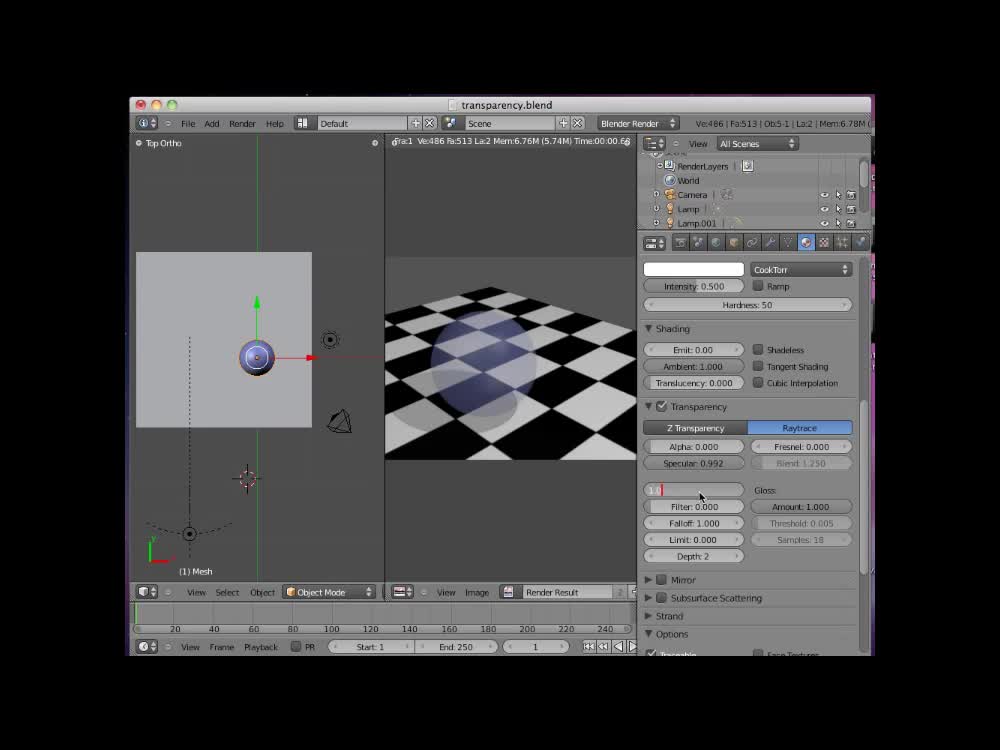This screenshot has width=1000, height=750.
Task: Open the Object Mode selector
Action: point(328,592)
